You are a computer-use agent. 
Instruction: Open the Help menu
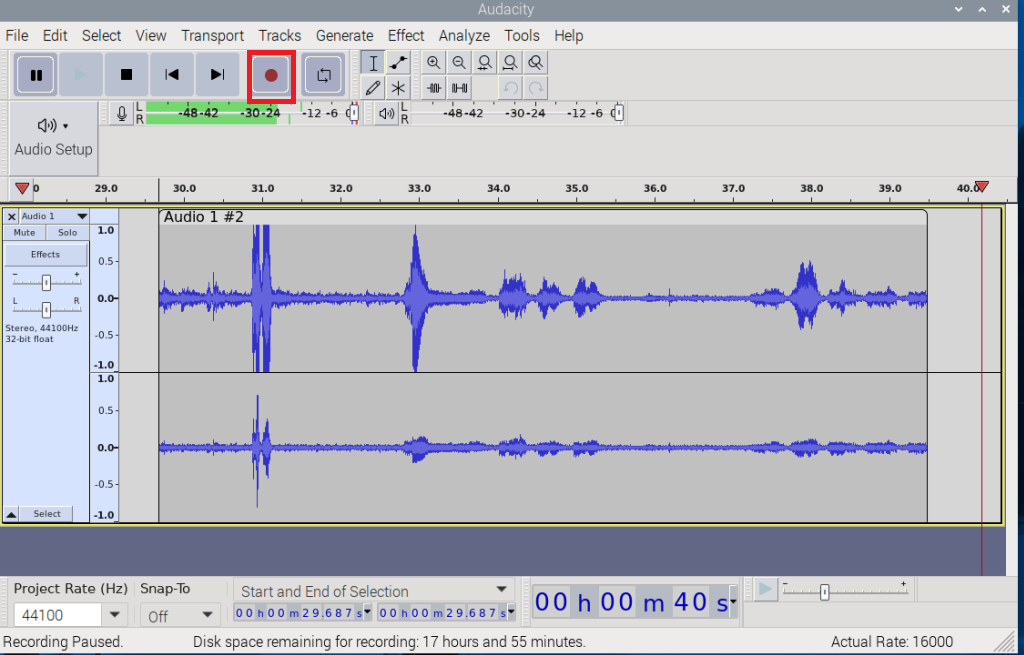point(568,36)
